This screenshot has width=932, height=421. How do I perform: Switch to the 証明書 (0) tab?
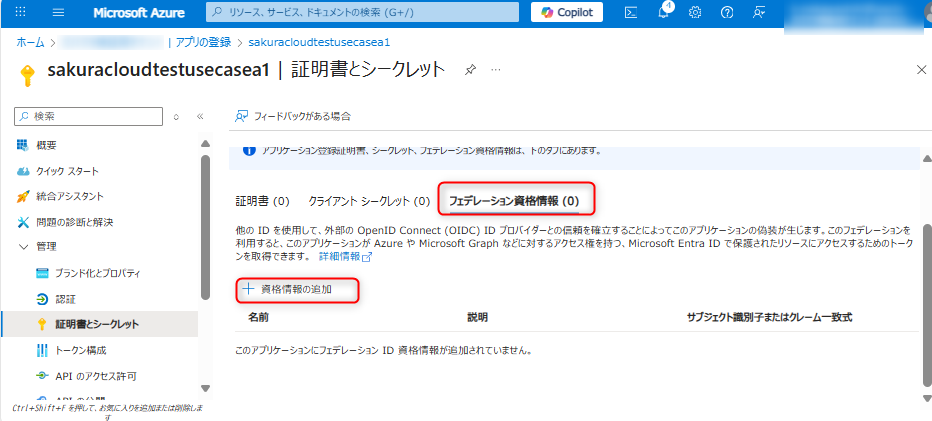click(x=262, y=202)
